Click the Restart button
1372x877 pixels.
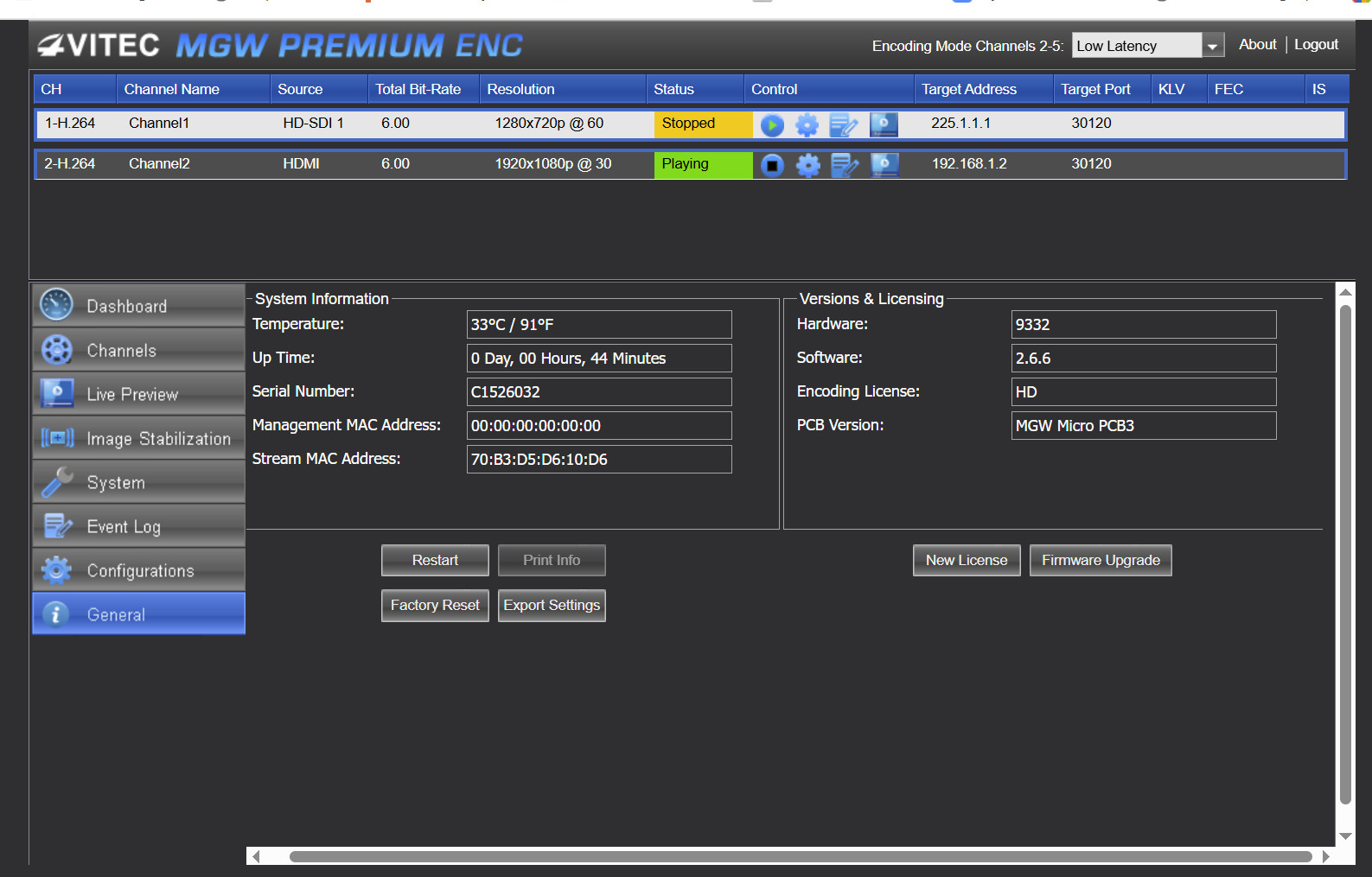pyautogui.click(x=435, y=560)
